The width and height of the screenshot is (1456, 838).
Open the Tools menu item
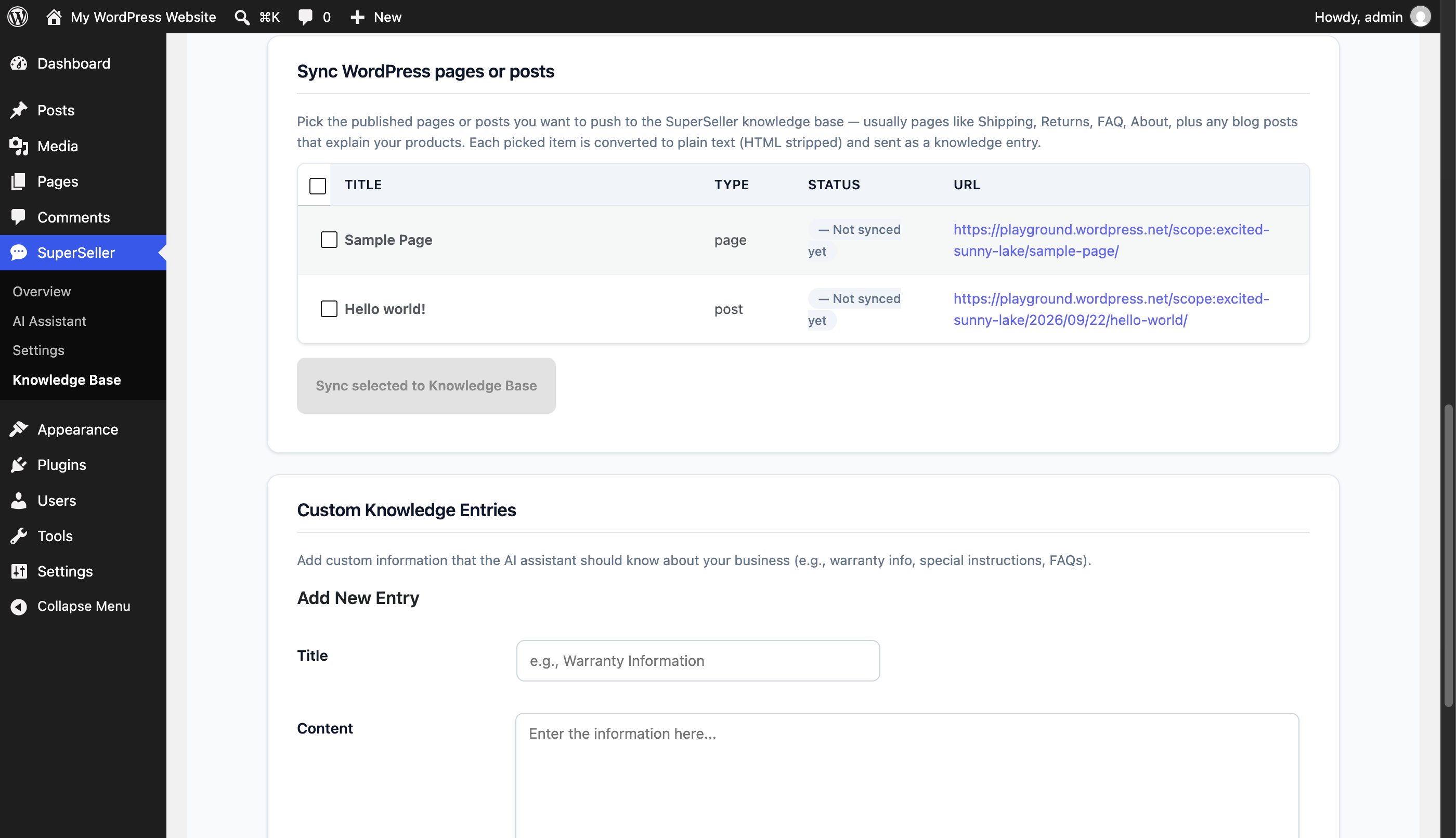83,536
